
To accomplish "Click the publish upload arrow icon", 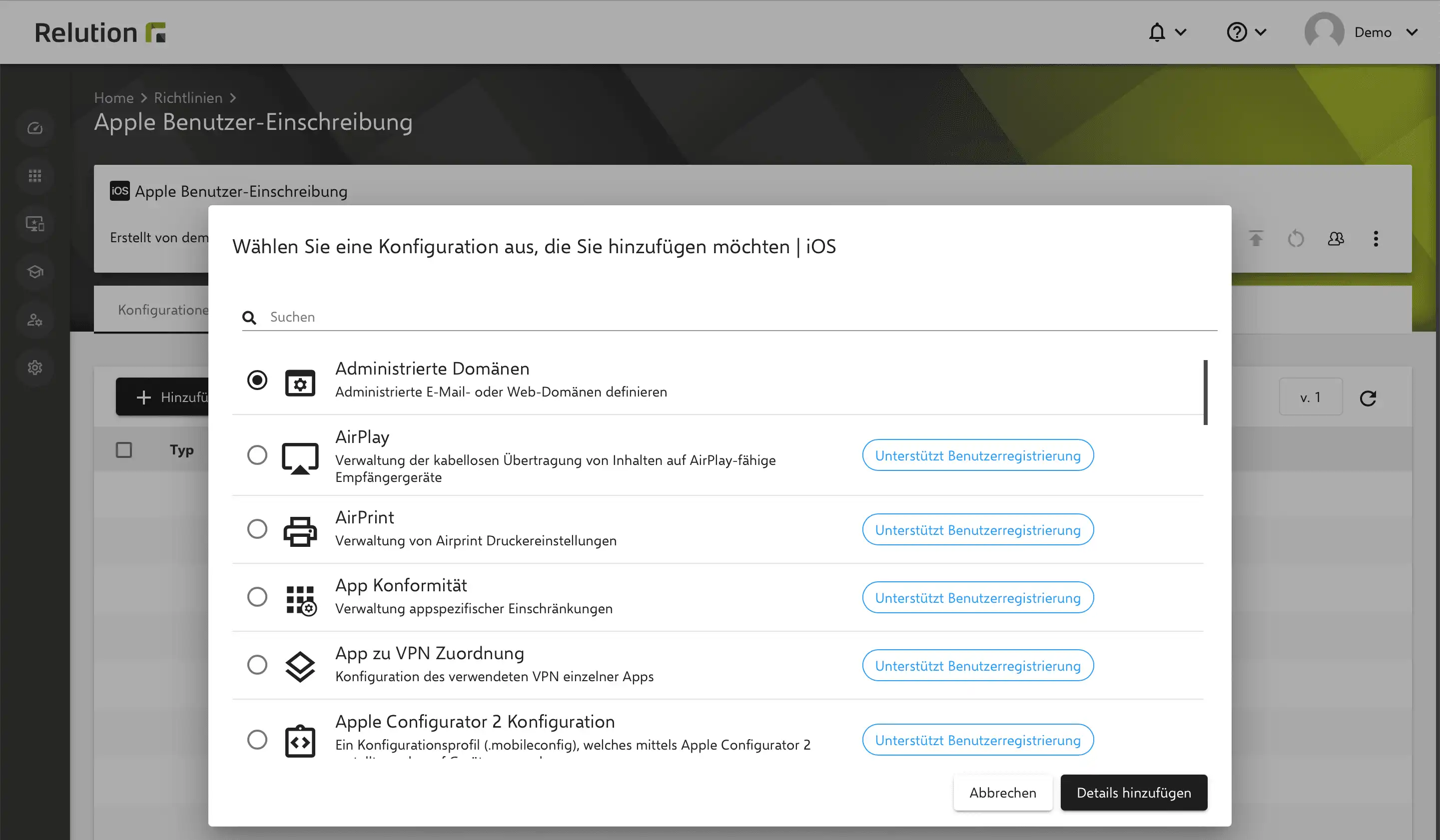I will point(1256,238).
